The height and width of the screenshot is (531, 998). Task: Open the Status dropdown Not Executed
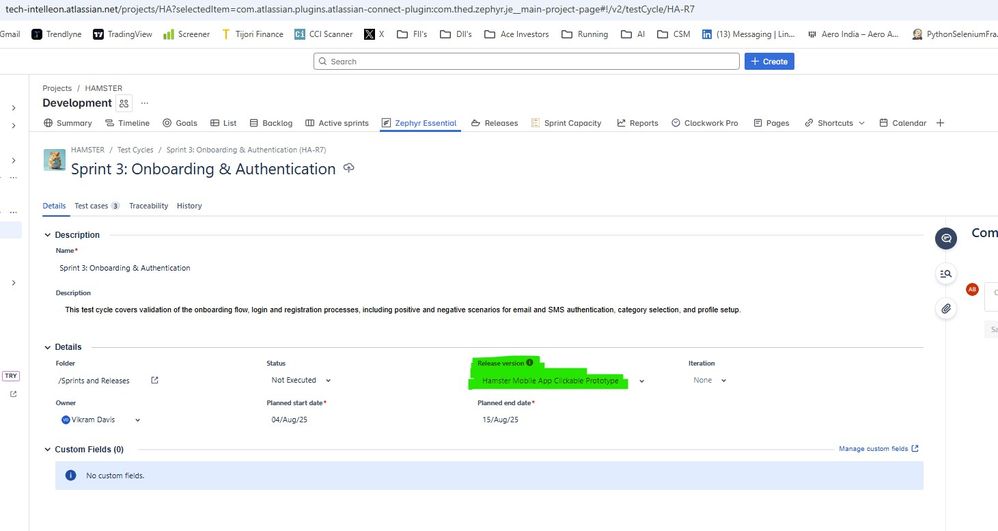(300, 380)
